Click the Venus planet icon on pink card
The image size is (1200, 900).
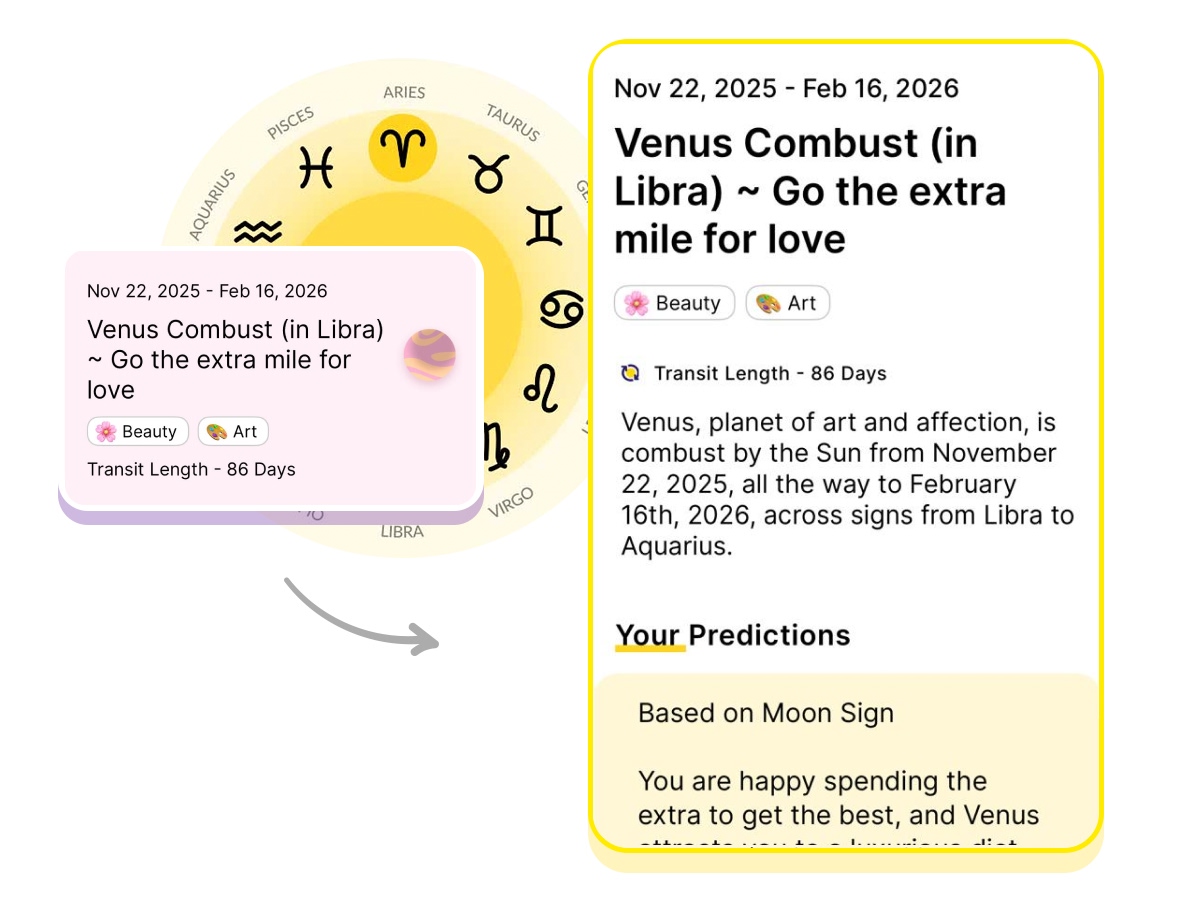[x=430, y=356]
